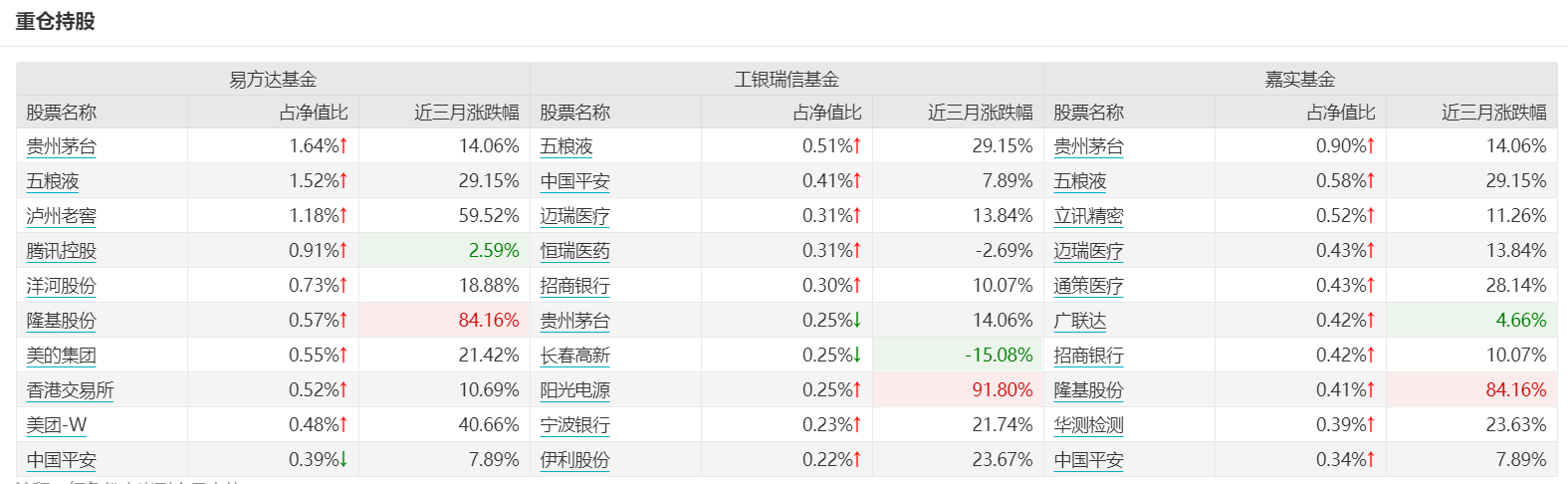Open 五粮液 link under 嘉实基金

point(1080,181)
